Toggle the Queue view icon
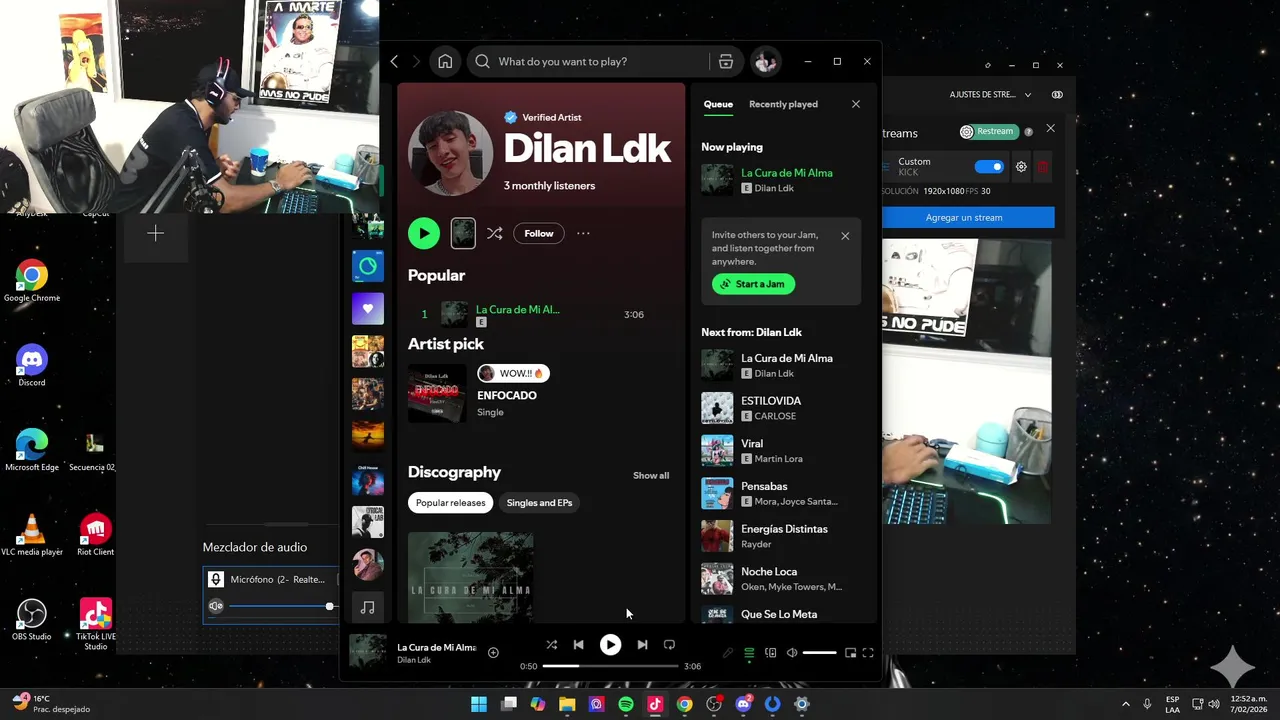This screenshot has height=720, width=1280. pos(749,653)
